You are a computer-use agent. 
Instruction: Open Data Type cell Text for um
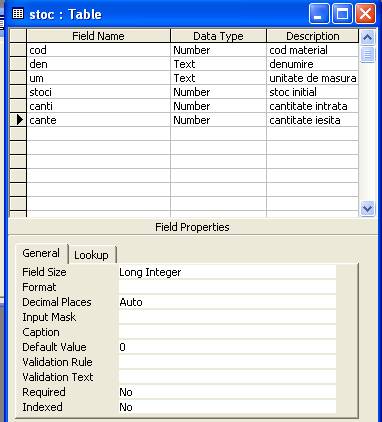(218, 78)
